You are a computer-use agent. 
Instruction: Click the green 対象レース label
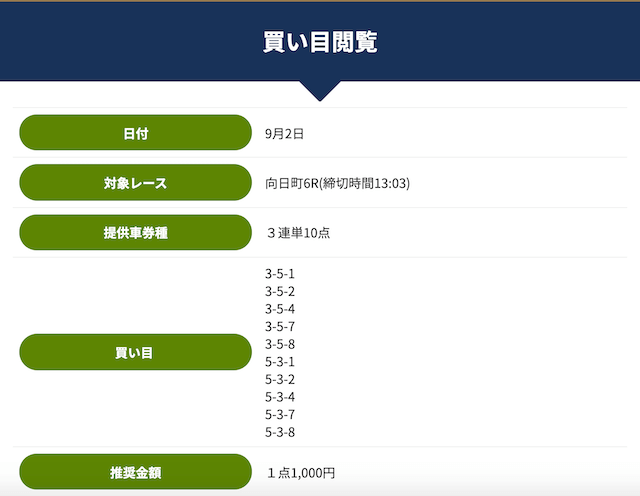(x=135, y=183)
